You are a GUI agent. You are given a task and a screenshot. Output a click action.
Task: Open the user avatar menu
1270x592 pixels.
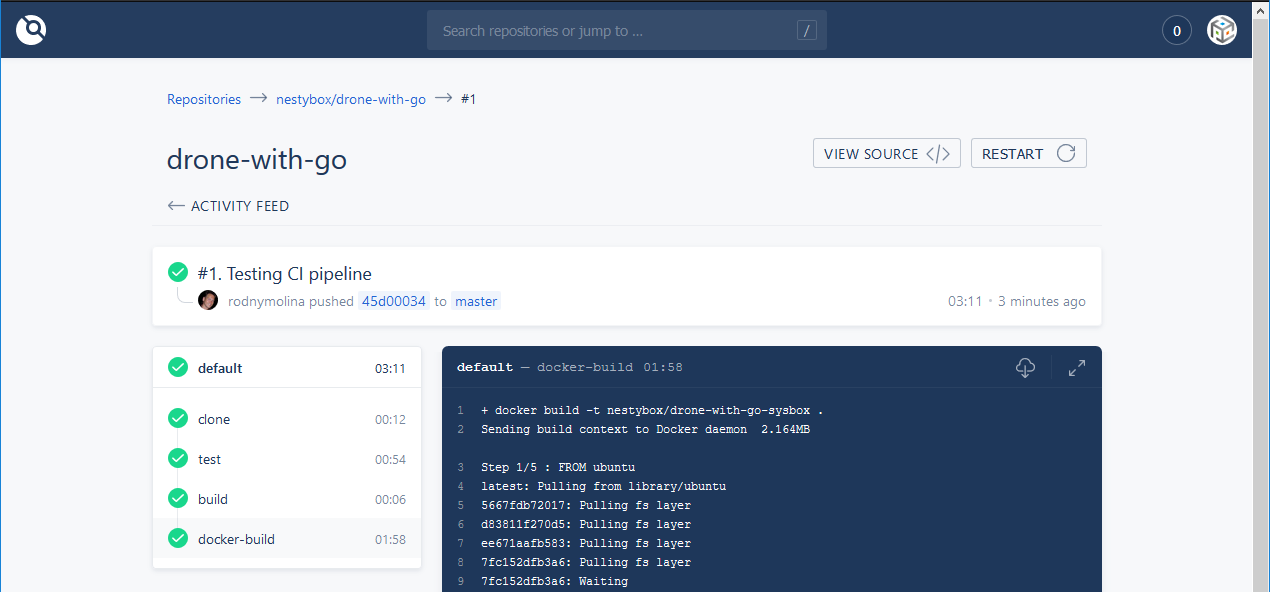[1222, 30]
